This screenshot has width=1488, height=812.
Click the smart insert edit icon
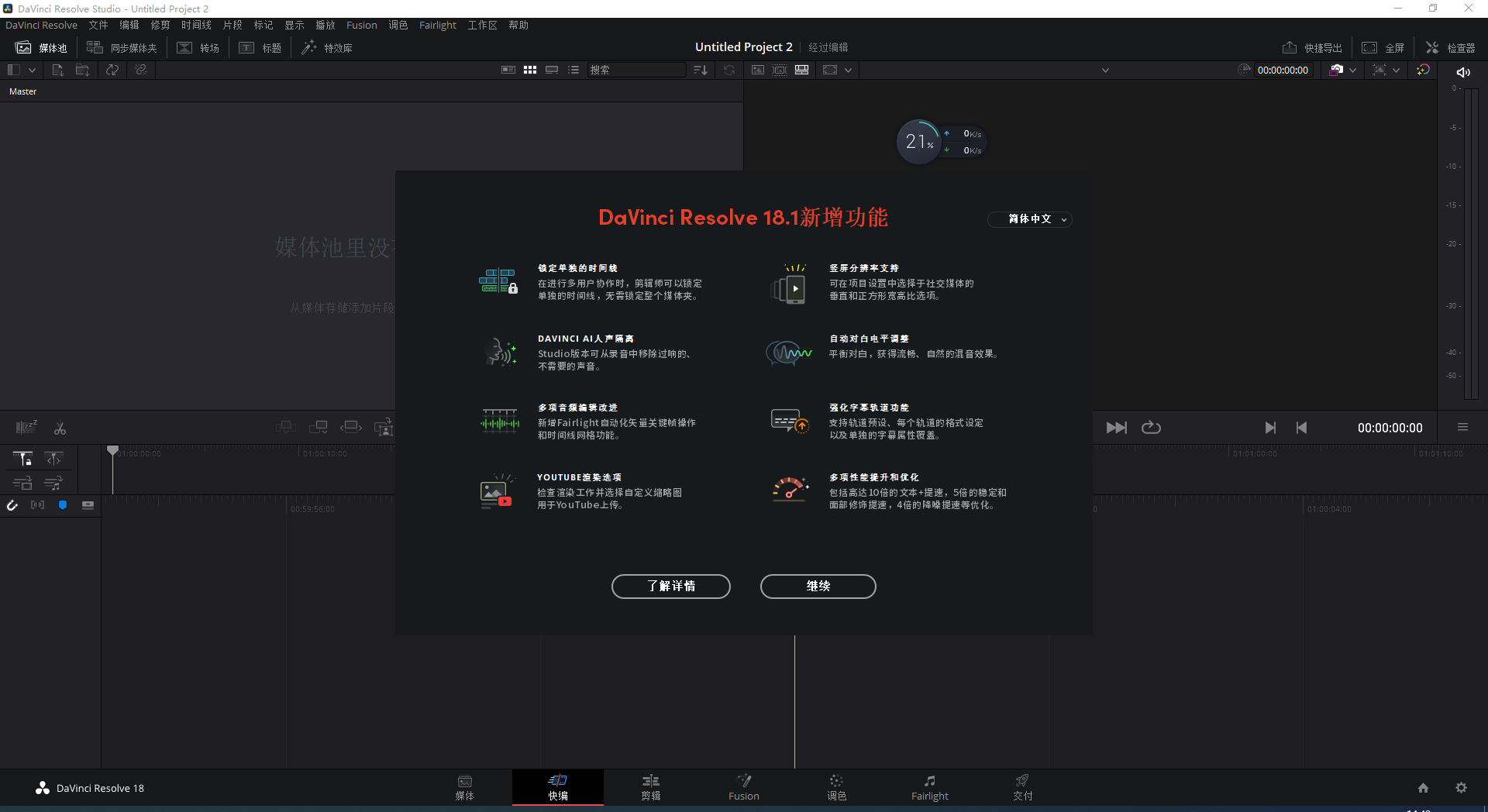point(285,427)
